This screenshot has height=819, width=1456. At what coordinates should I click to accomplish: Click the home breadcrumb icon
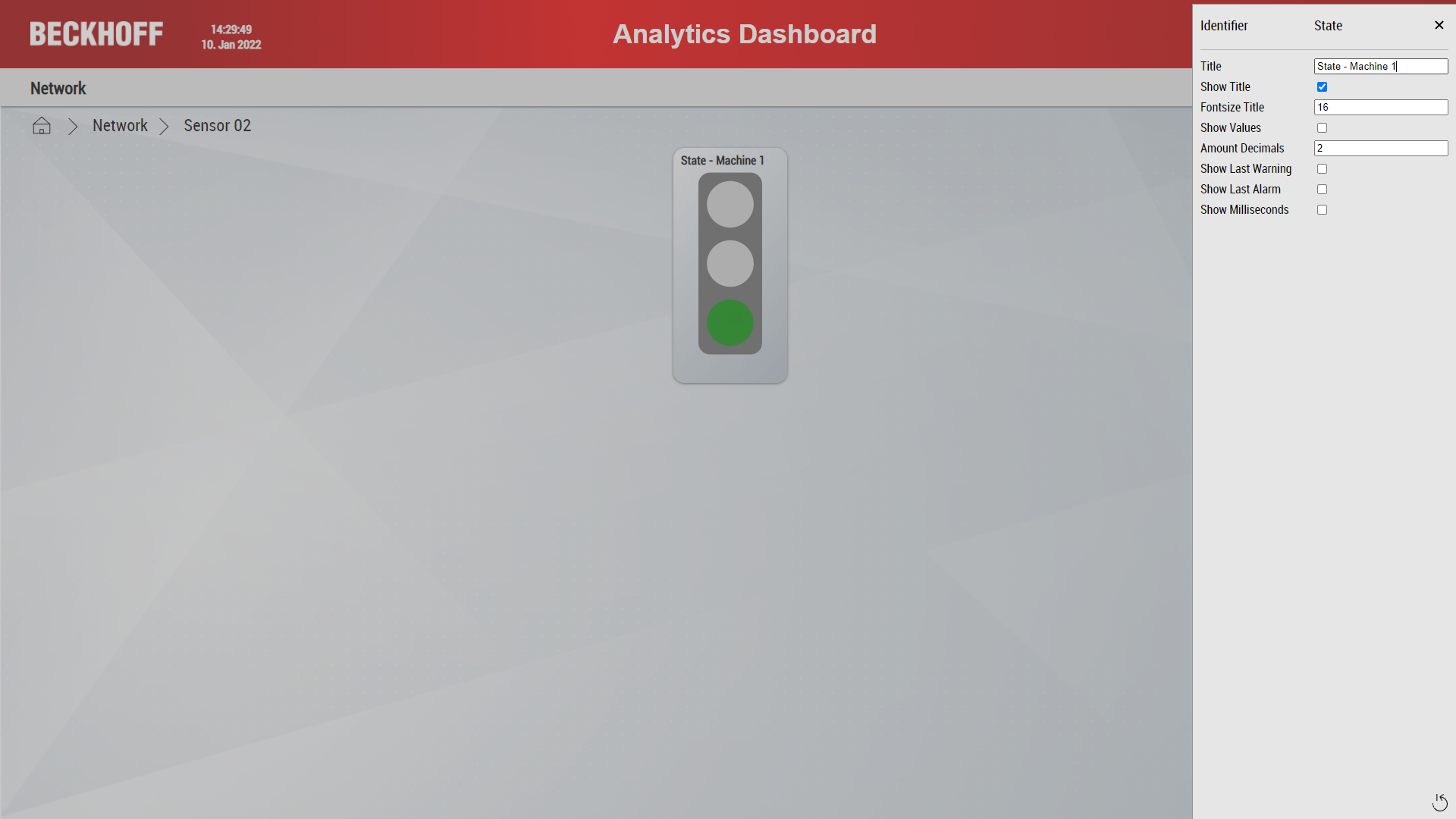(41, 125)
